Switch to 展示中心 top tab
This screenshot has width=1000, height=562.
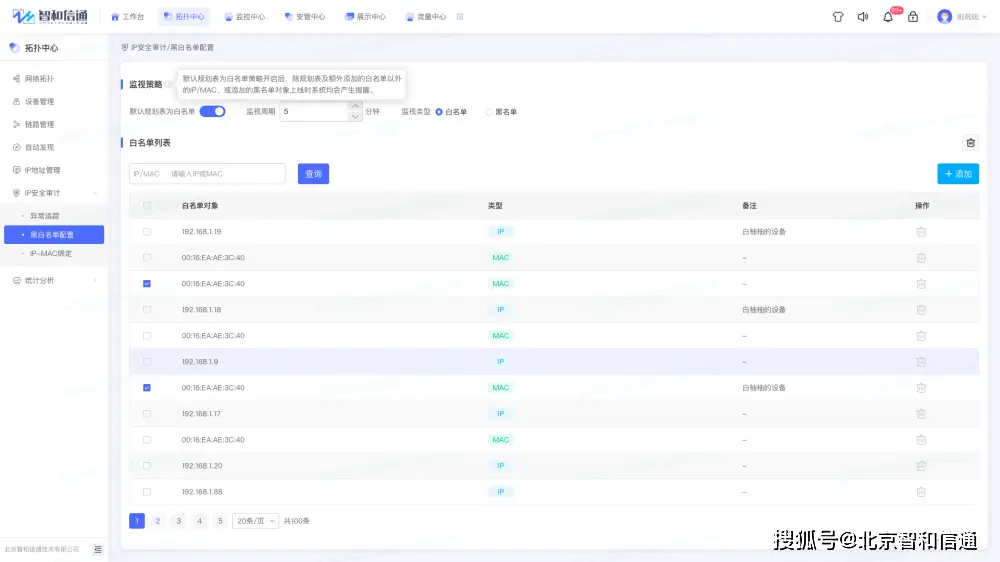click(x=365, y=17)
